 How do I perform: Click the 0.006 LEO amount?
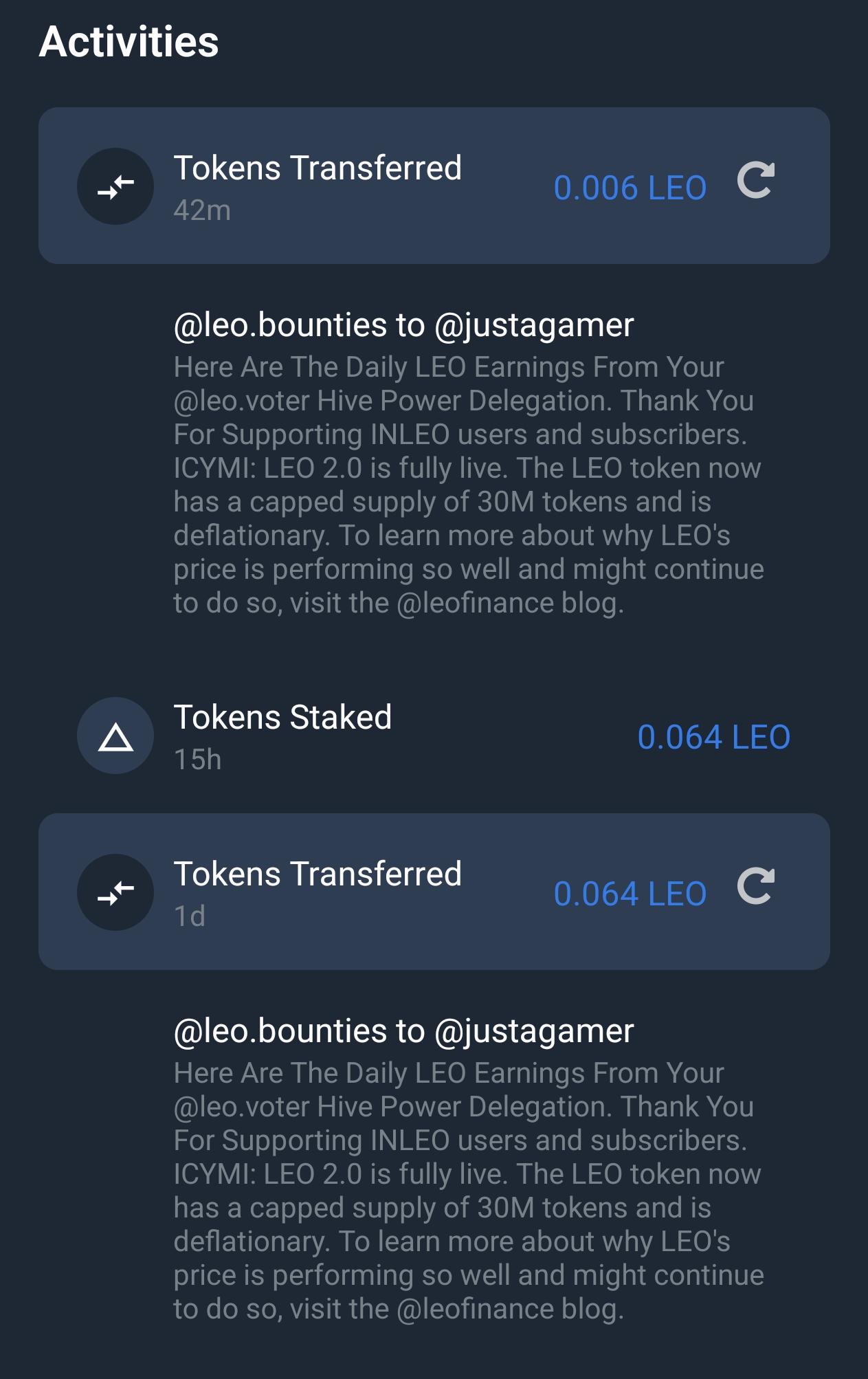(x=630, y=188)
